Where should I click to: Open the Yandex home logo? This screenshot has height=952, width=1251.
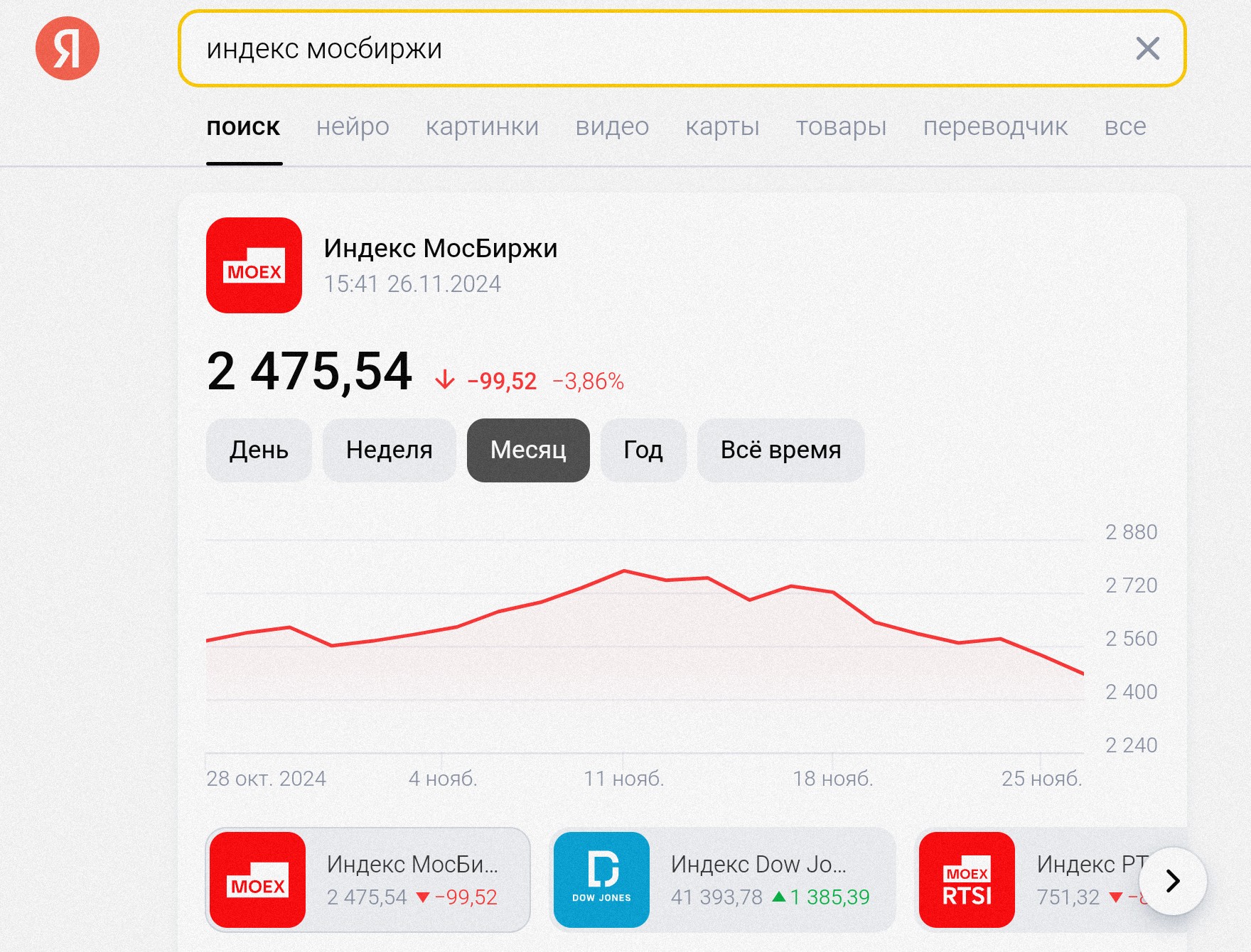click(68, 48)
